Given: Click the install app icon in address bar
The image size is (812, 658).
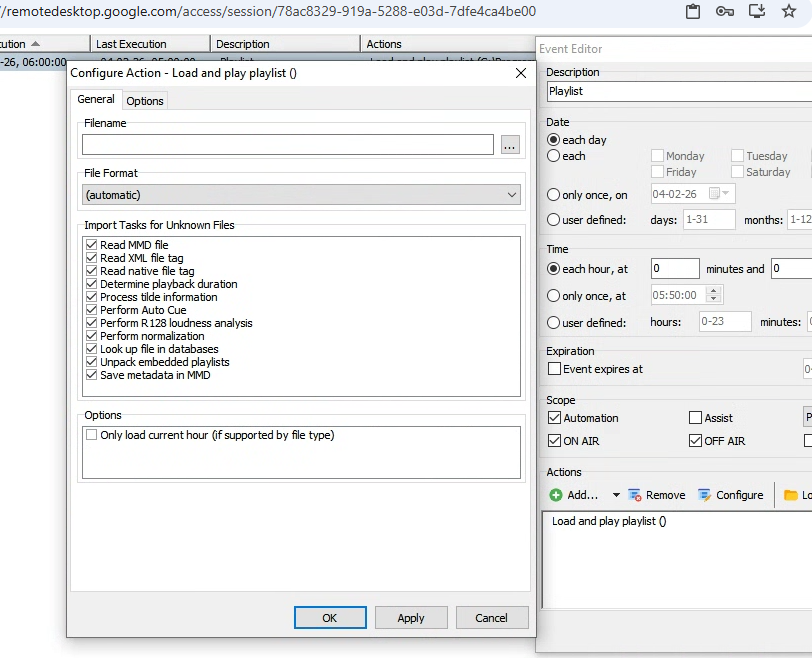Looking at the screenshot, I should click(757, 12).
